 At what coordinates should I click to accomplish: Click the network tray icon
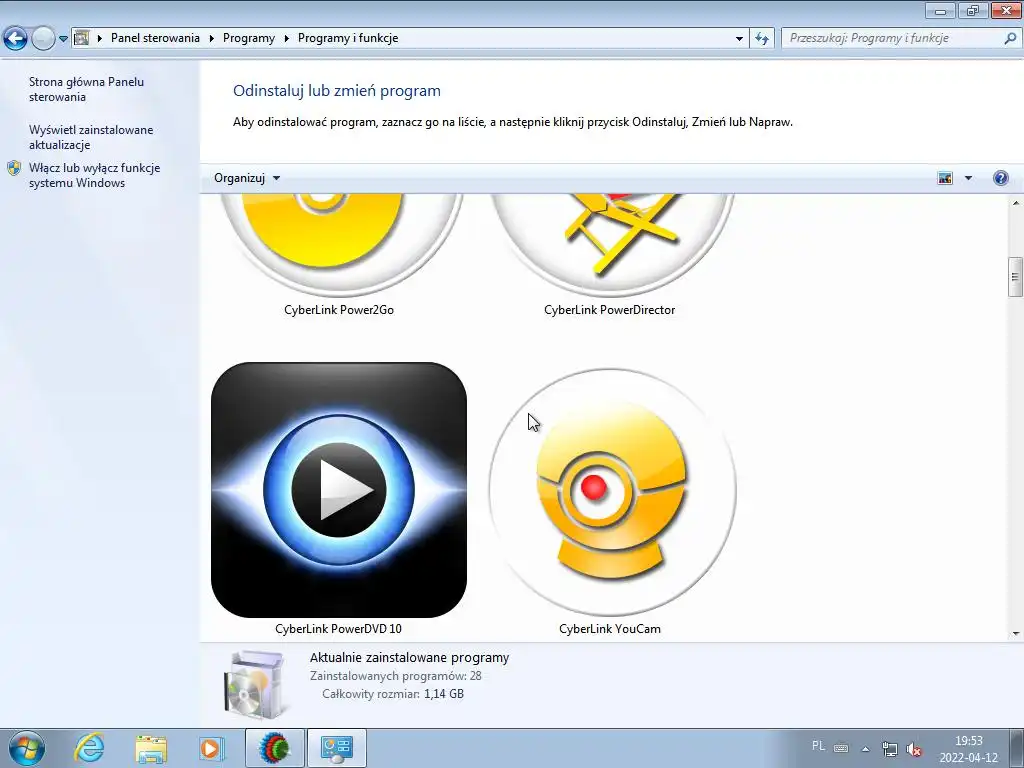(889, 749)
